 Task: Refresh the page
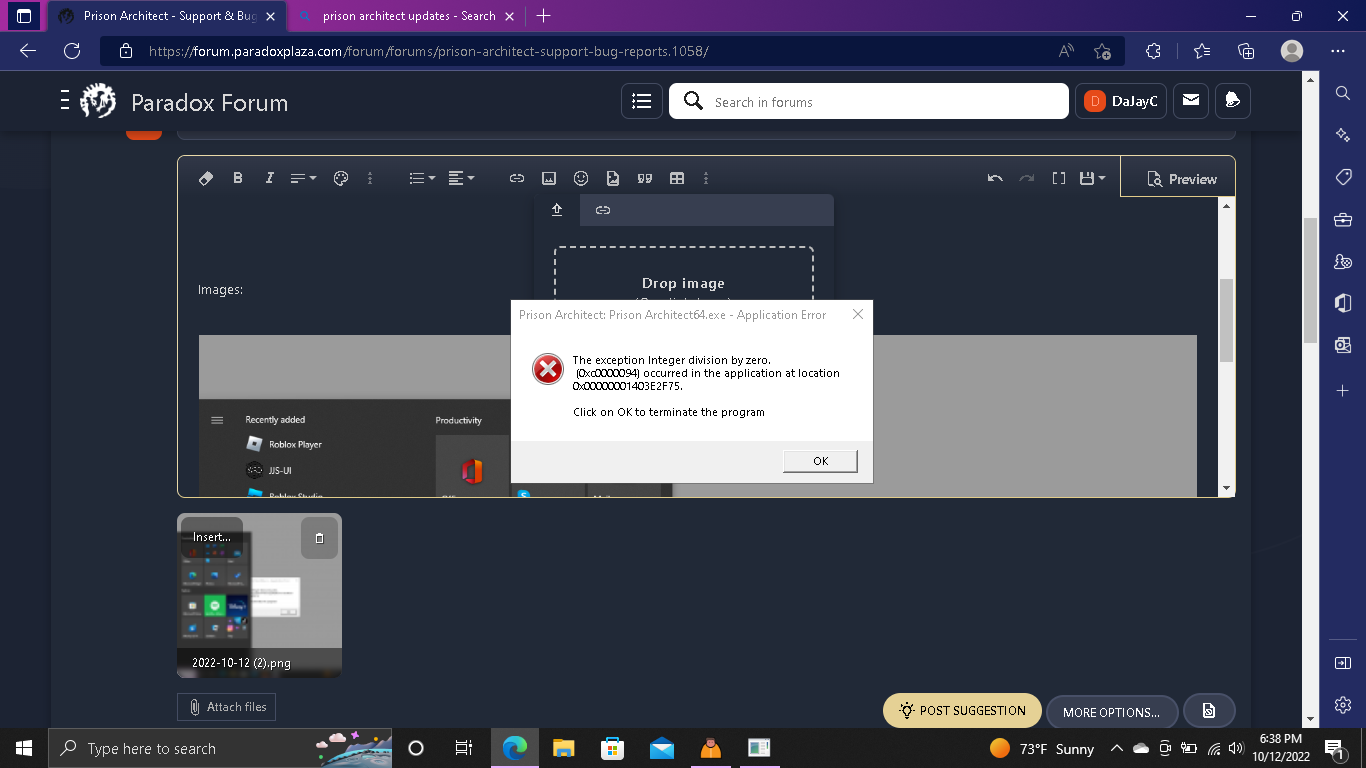click(x=72, y=51)
